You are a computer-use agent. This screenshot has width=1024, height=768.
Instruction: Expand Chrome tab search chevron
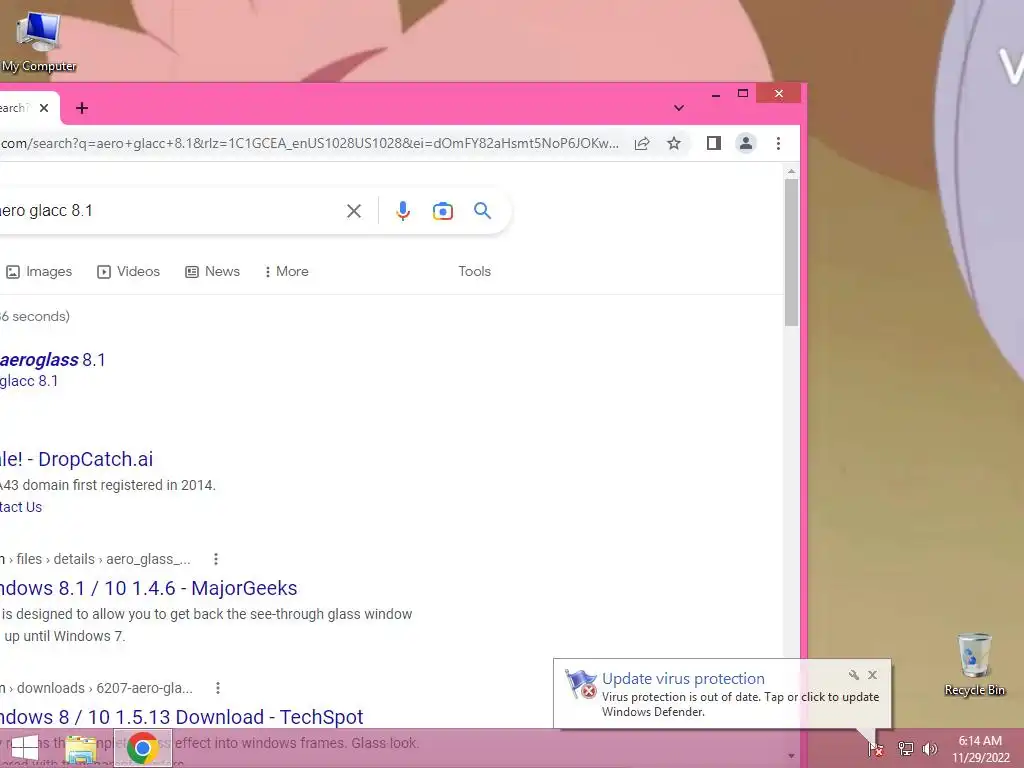click(x=679, y=108)
